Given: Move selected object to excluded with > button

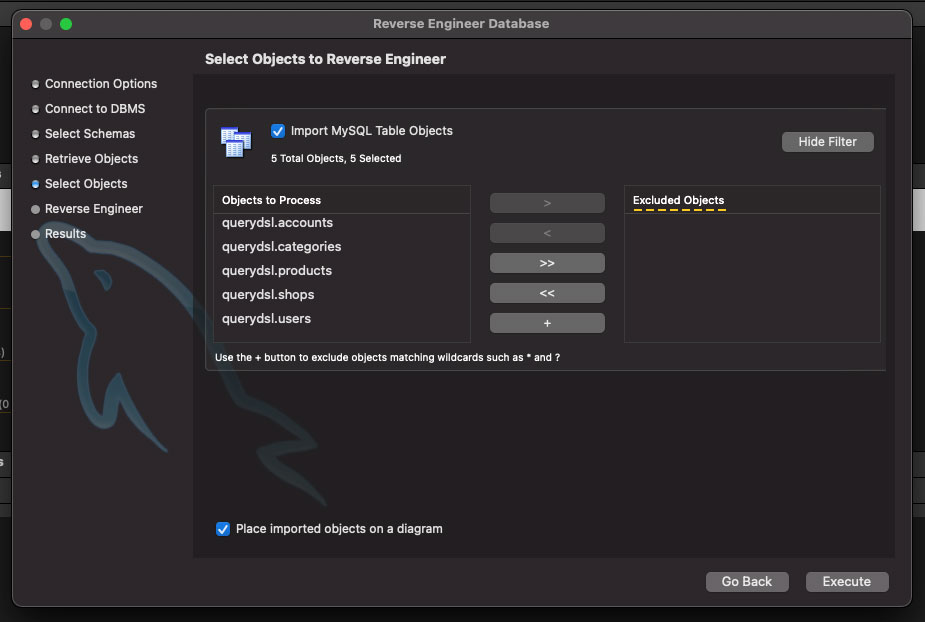Looking at the screenshot, I should point(547,203).
